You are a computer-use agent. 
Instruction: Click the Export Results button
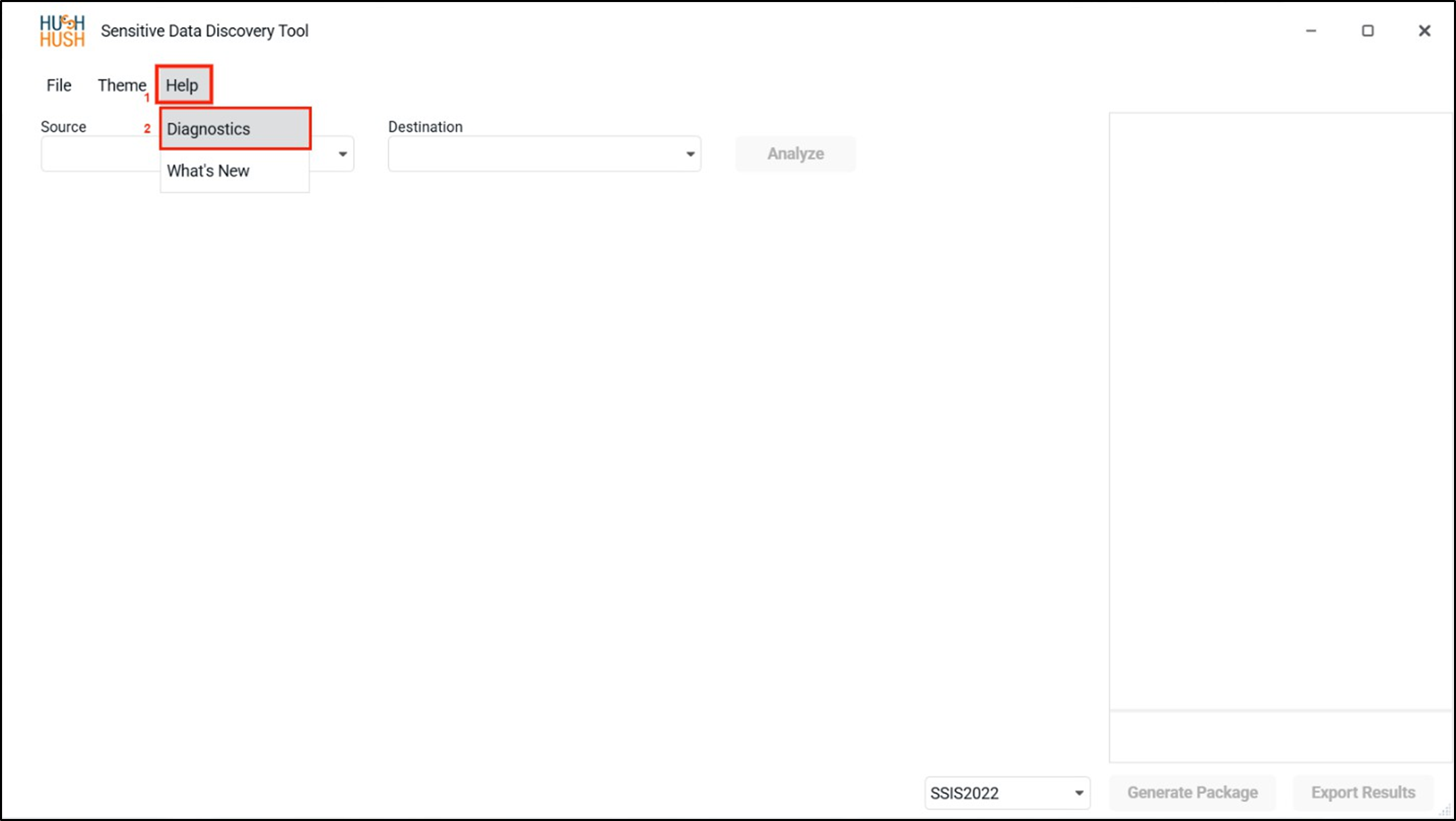[1363, 793]
